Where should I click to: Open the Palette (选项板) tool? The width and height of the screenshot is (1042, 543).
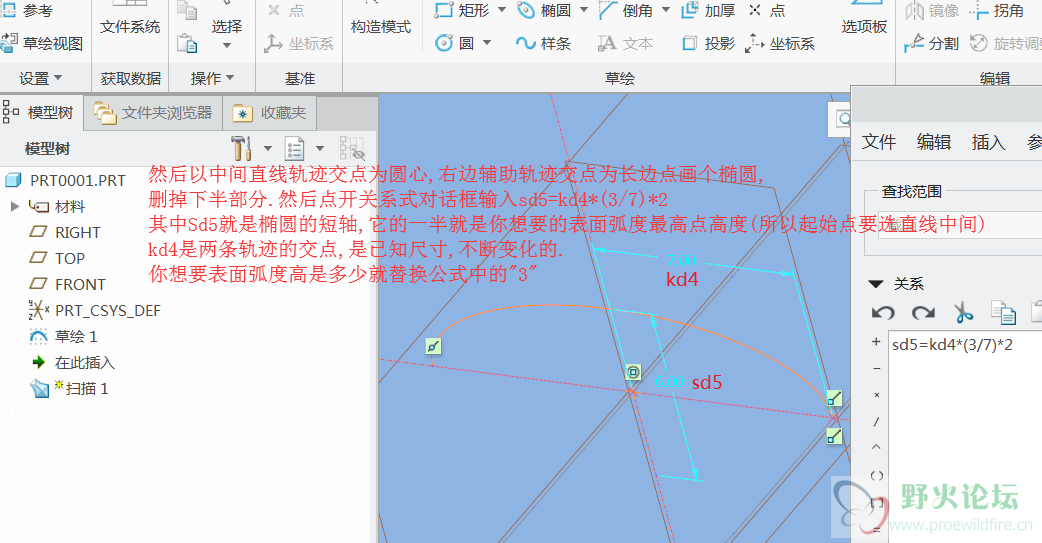864,20
